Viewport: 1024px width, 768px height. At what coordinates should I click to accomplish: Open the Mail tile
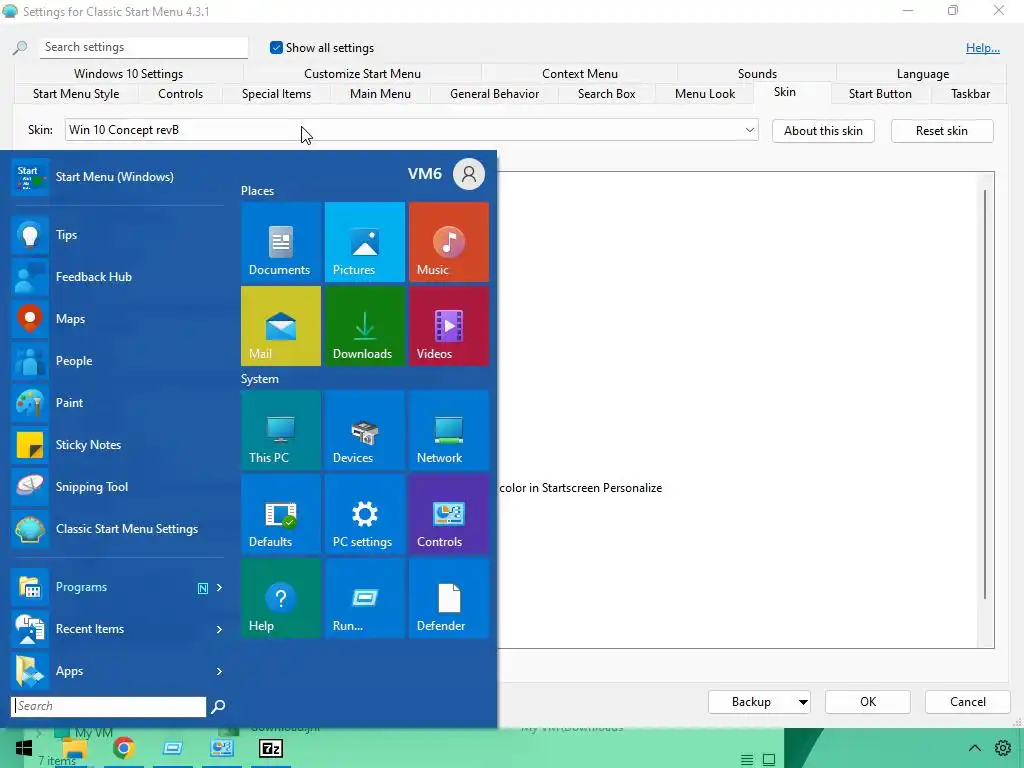click(x=281, y=326)
